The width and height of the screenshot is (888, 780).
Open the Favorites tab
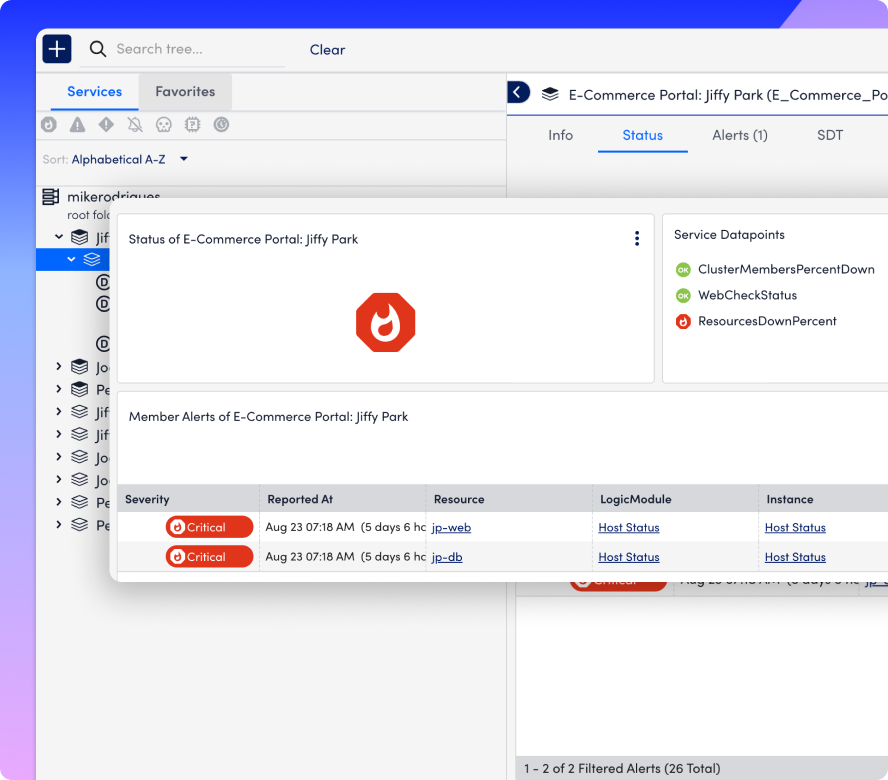coord(185,91)
